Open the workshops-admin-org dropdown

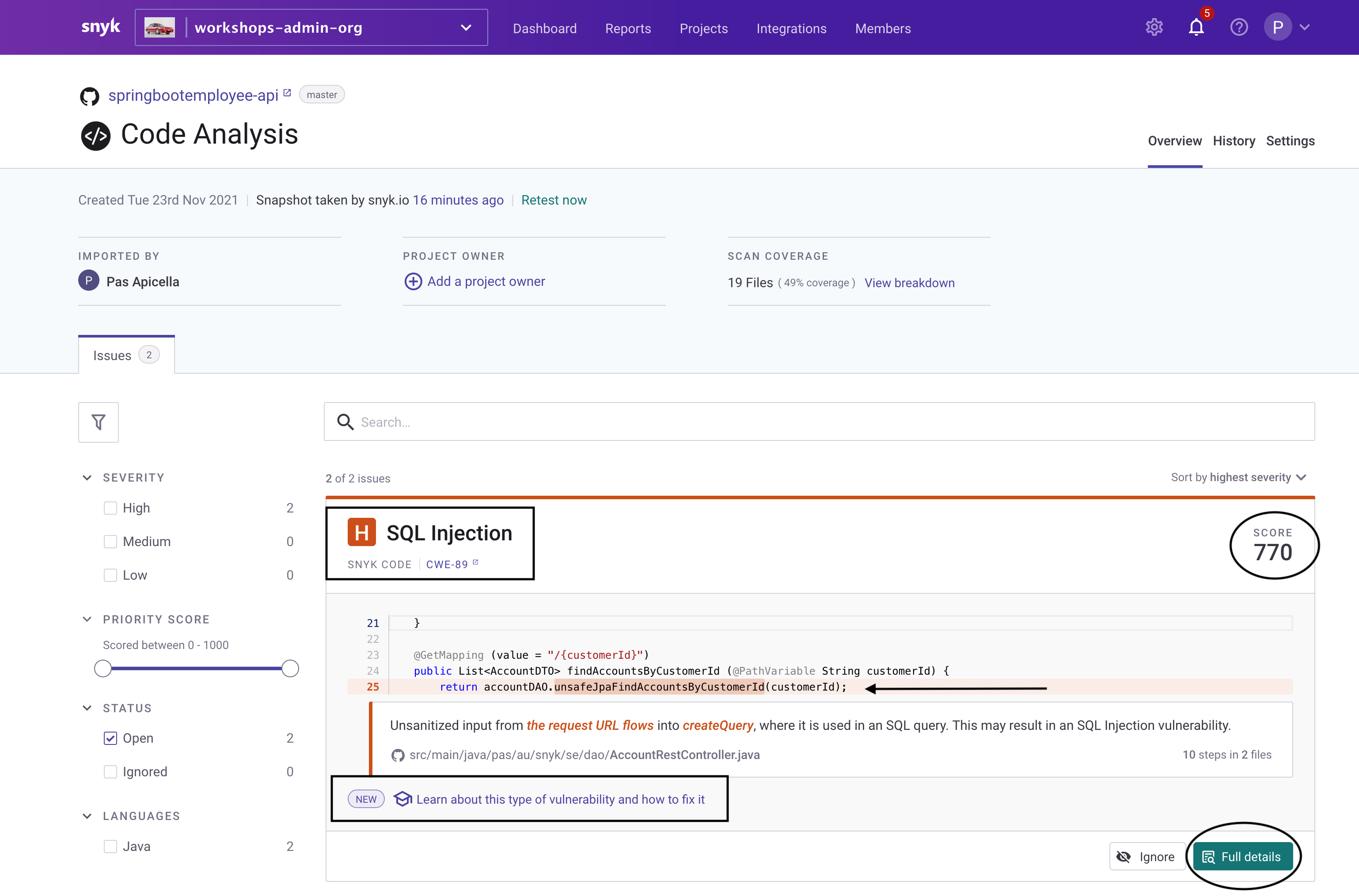coord(311,27)
